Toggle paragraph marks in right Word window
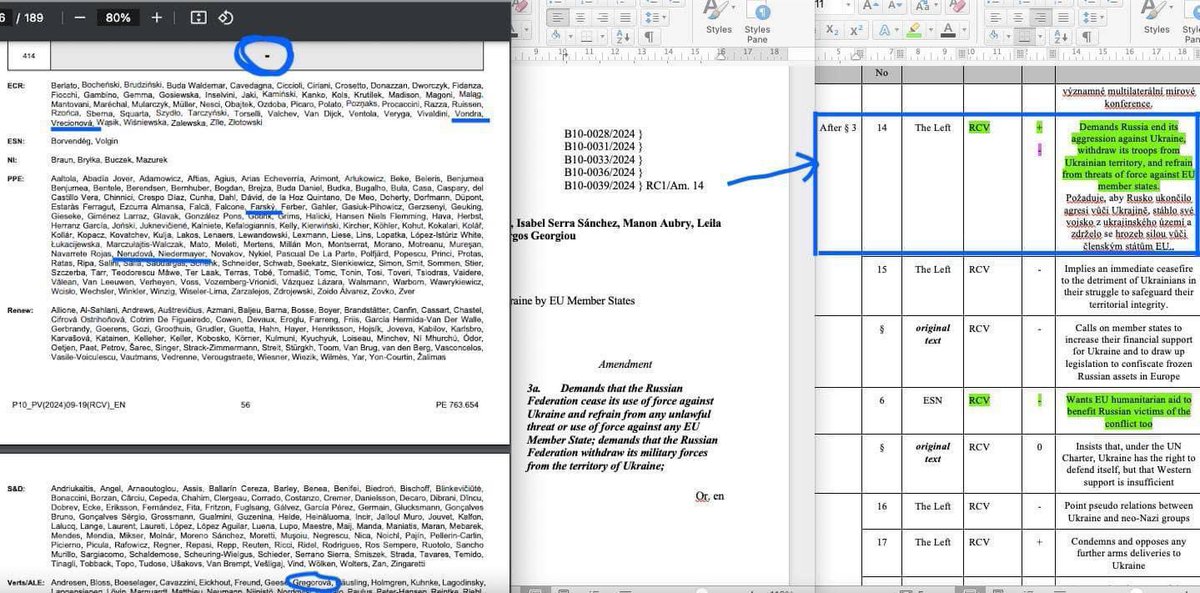This screenshot has height=593, width=1200. point(1087,36)
